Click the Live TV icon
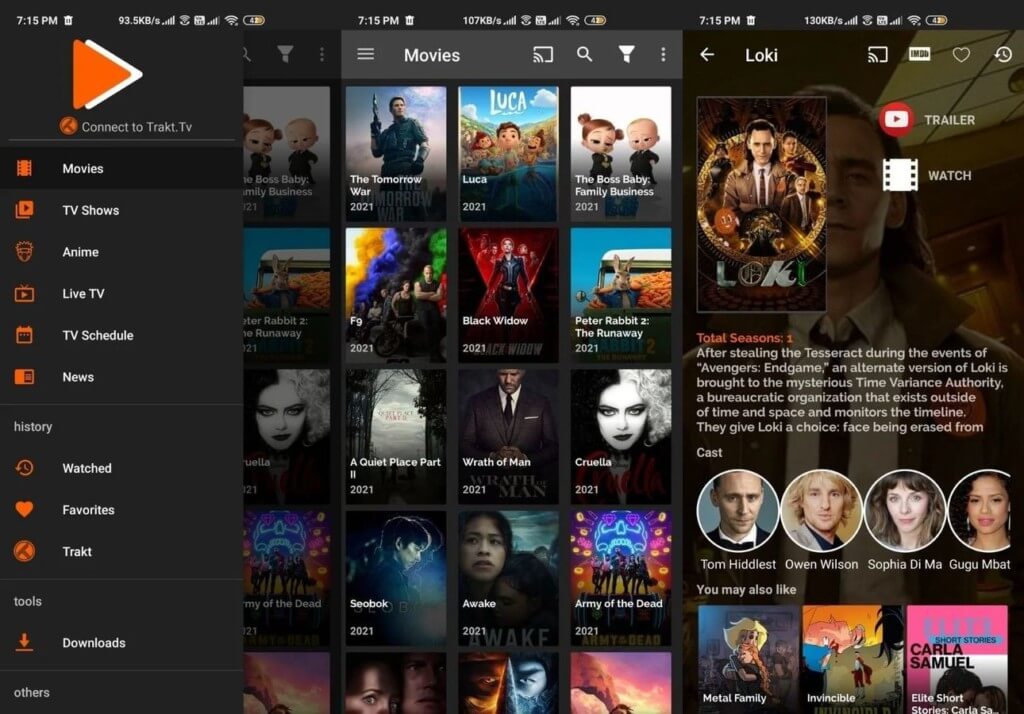Image resolution: width=1024 pixels, height=714 pixels. [24, 293]
